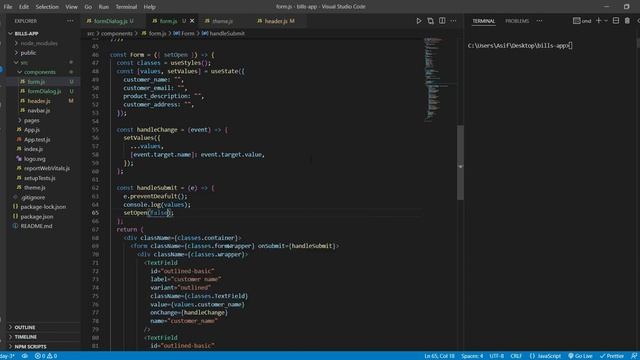
Task: Open the Terminal menu
Action: pyautogui.click(x=126, y=7)
